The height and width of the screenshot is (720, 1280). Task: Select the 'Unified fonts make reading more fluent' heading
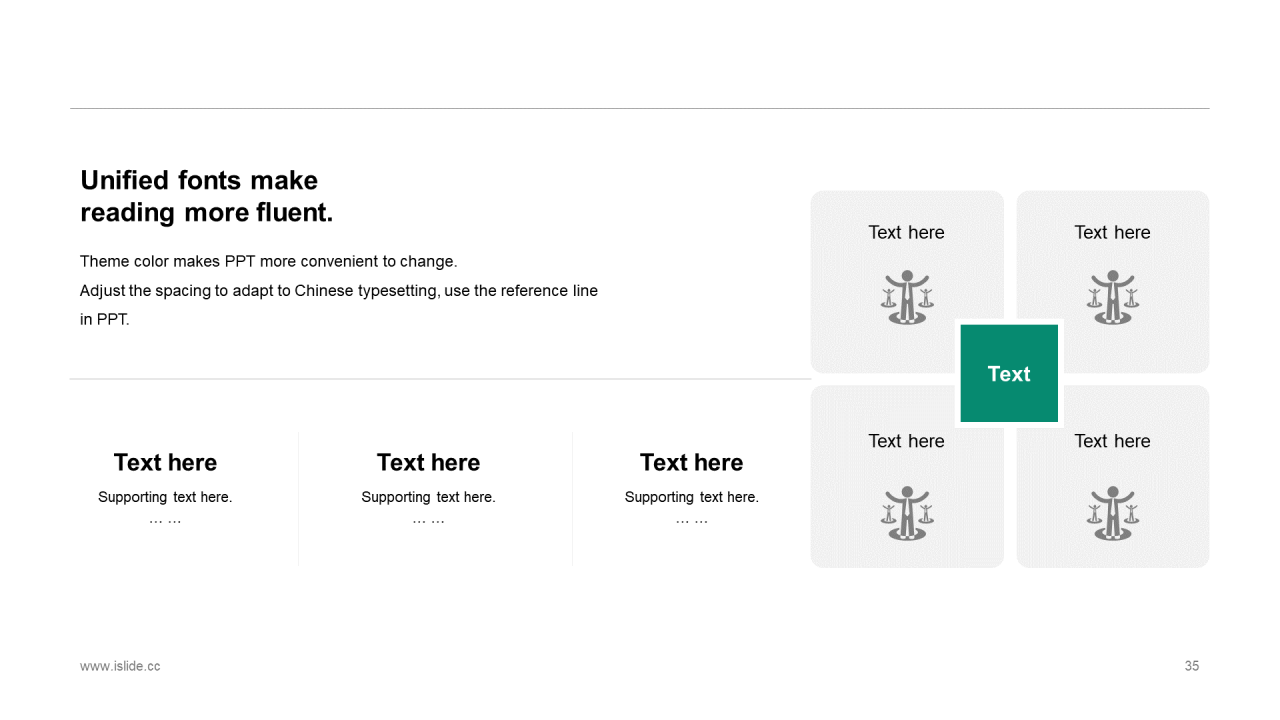[x=206, y=196]
